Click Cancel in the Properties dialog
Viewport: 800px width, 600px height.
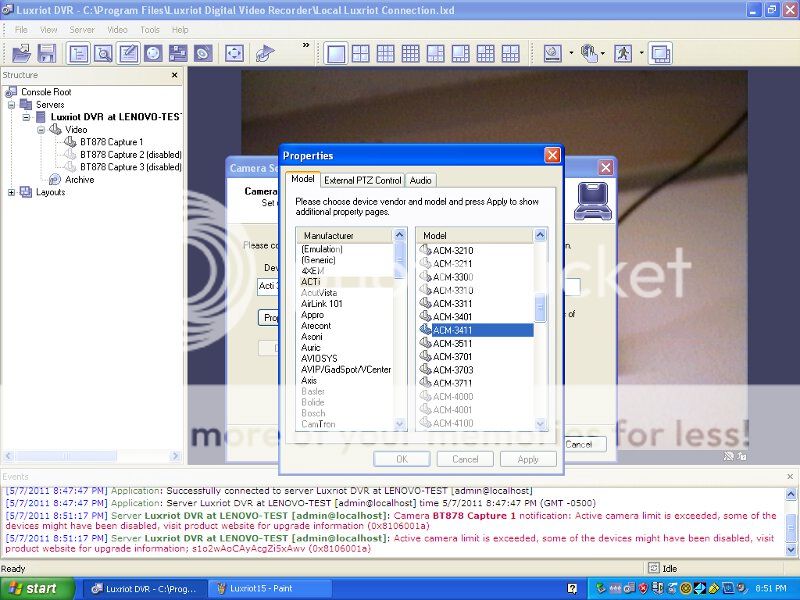tap(465, 459)
